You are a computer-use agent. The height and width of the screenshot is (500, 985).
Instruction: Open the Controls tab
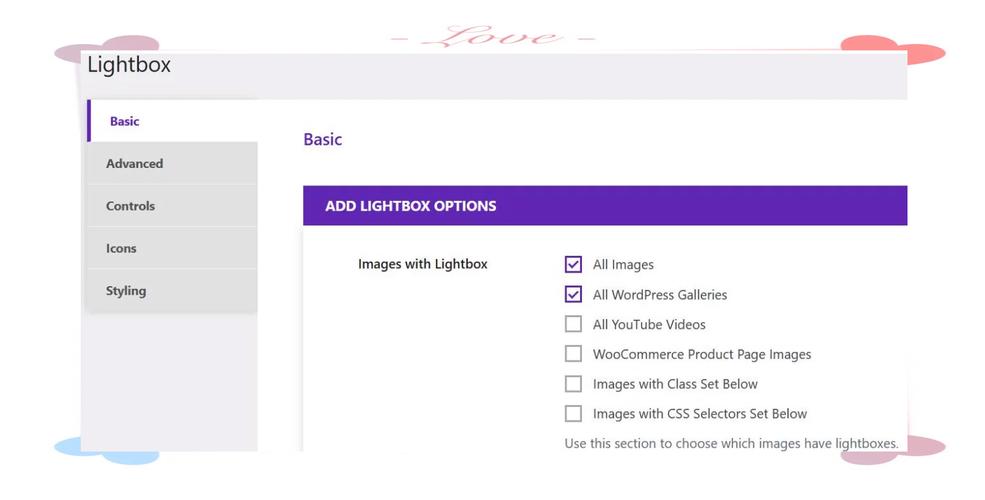[131, 206]
